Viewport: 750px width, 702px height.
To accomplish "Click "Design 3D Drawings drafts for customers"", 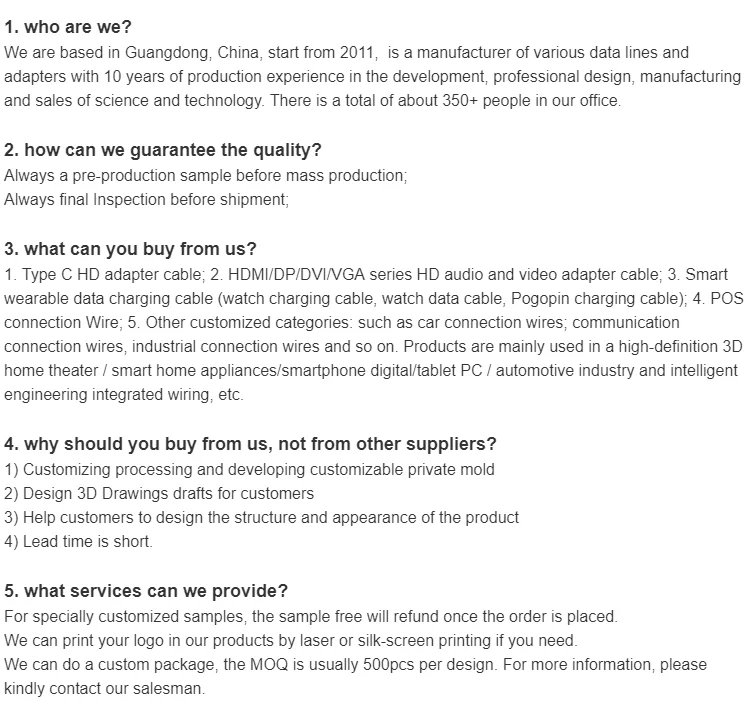I will 159,493.
